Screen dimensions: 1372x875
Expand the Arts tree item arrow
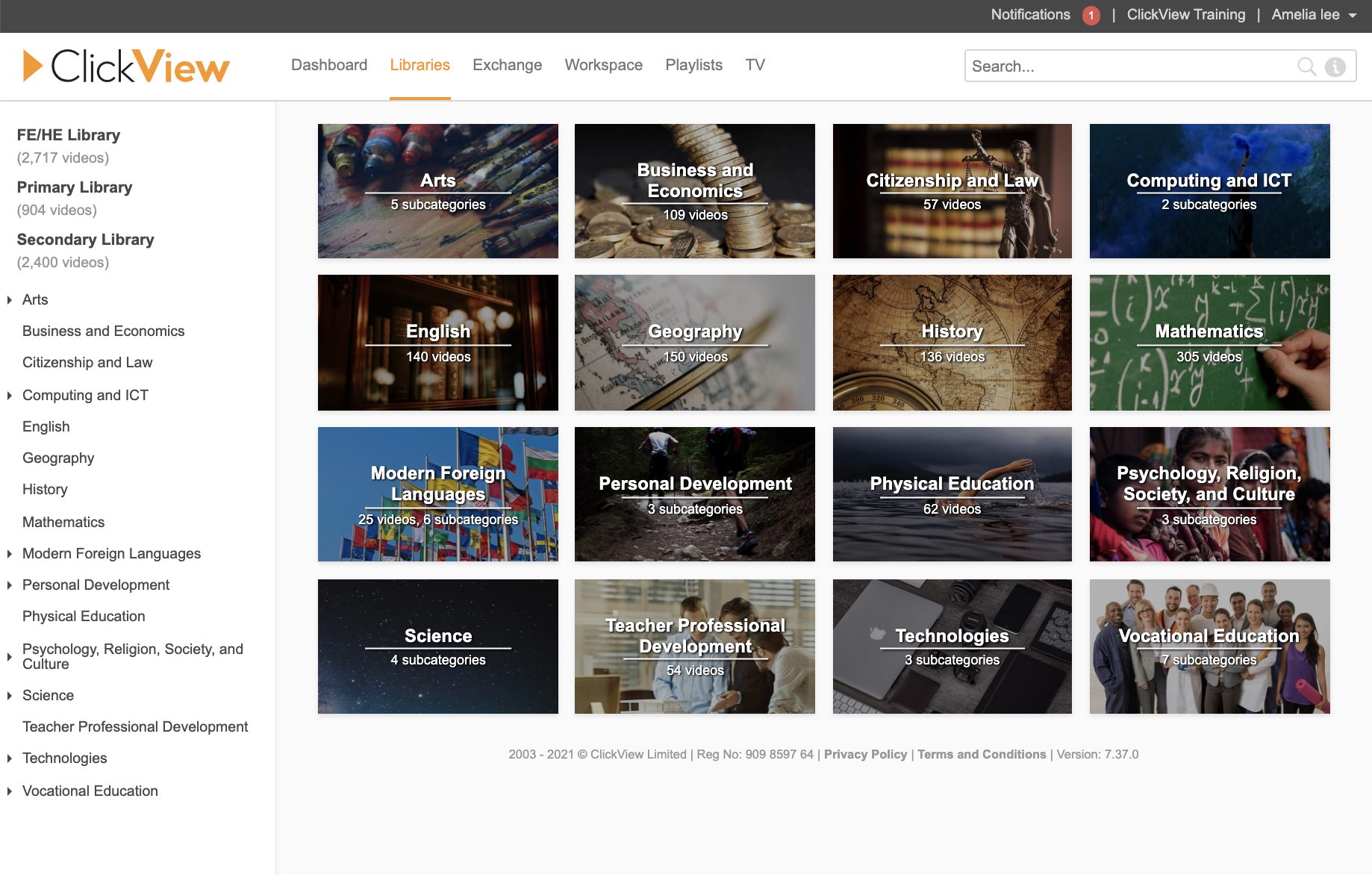point(10,300)
